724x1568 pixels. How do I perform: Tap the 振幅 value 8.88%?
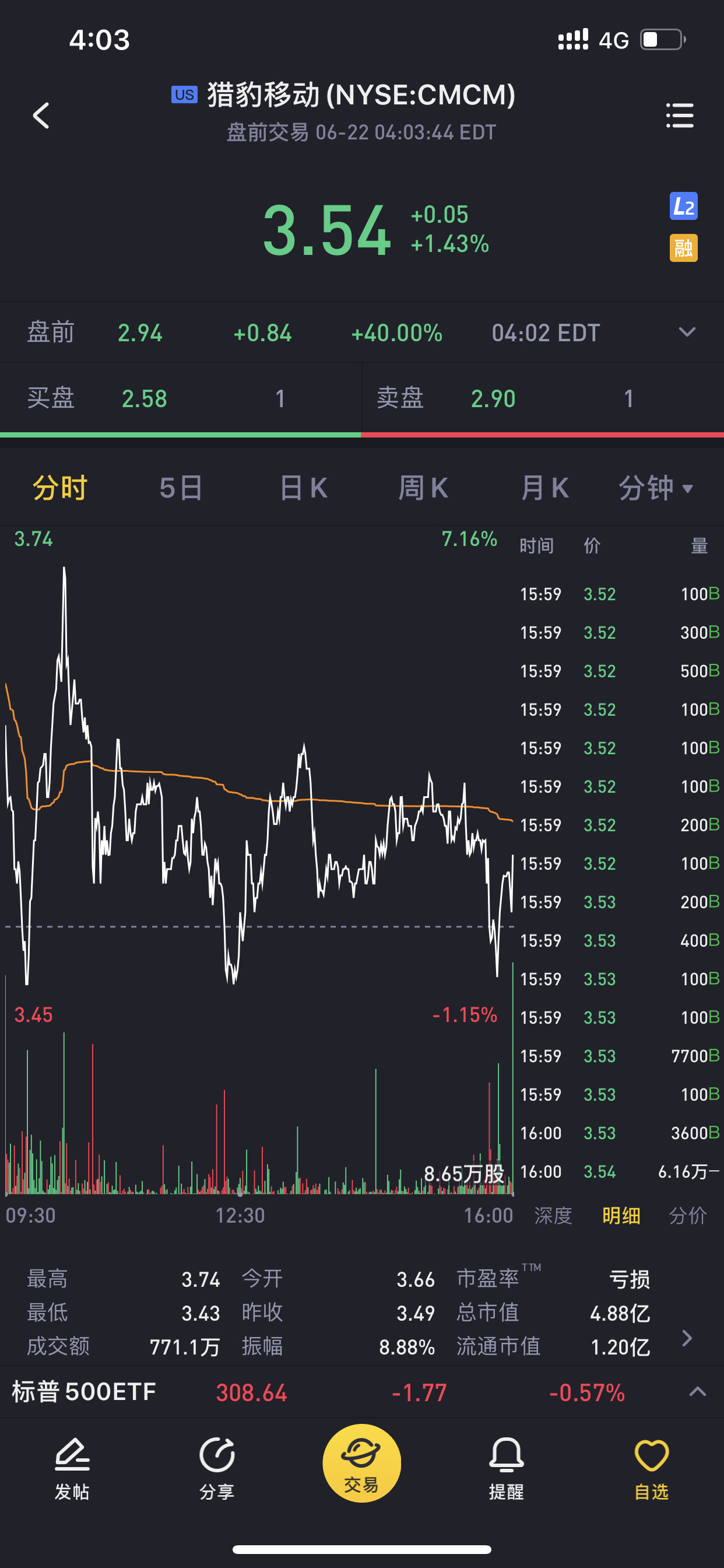pos(407,1347)
